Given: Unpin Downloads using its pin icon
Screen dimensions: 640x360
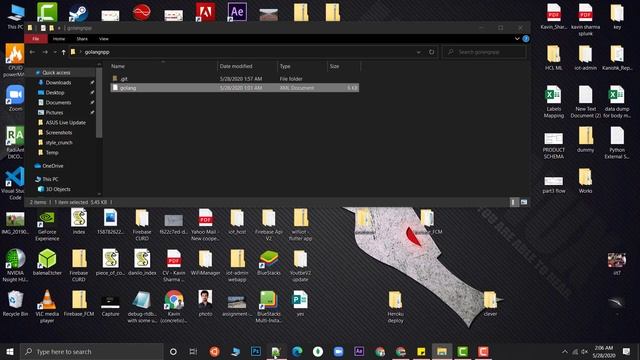Looking at the screenshot, I should 92,83.
